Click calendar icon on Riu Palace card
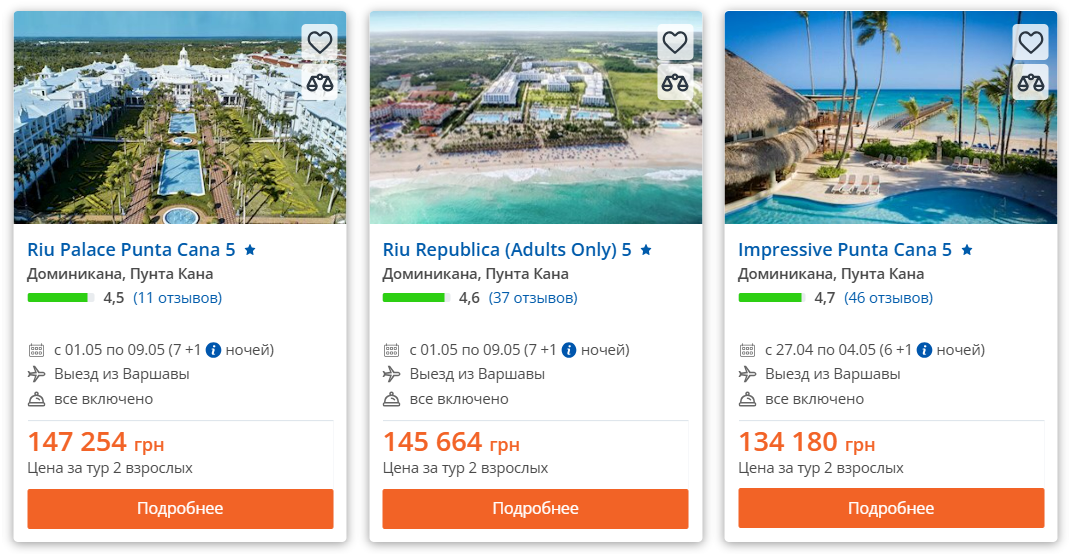Screen dimensions: 1075x556 click(x=37, y=350)
